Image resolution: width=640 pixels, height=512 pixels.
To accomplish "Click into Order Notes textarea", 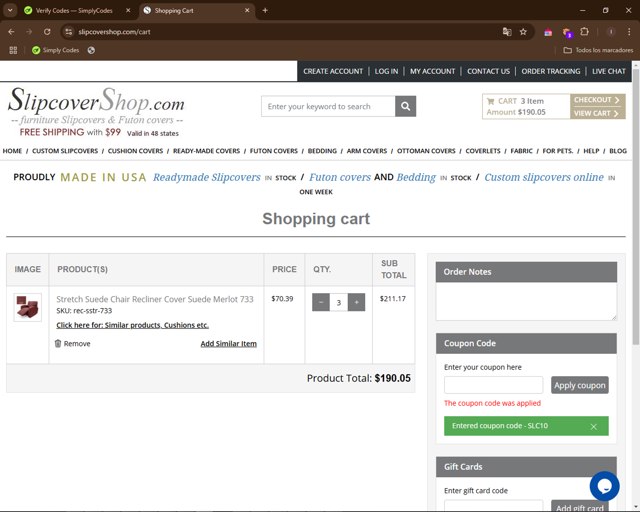I will (x=526, y=302).
